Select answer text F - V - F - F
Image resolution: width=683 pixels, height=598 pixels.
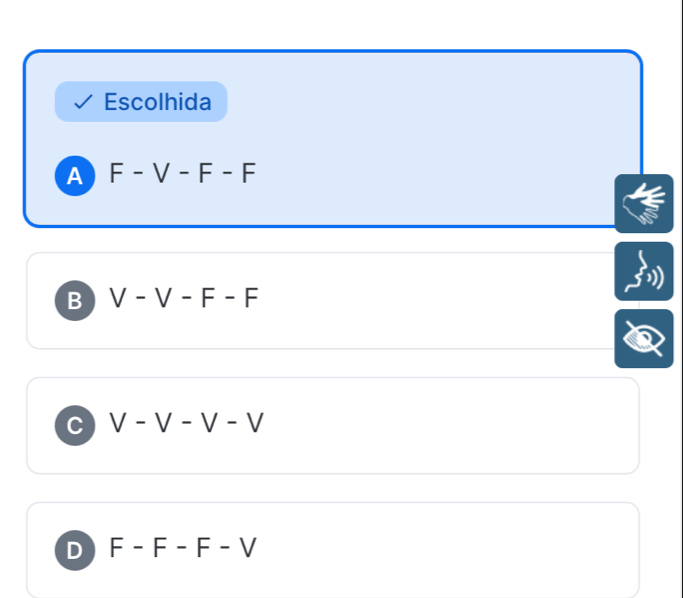(183, 174)
